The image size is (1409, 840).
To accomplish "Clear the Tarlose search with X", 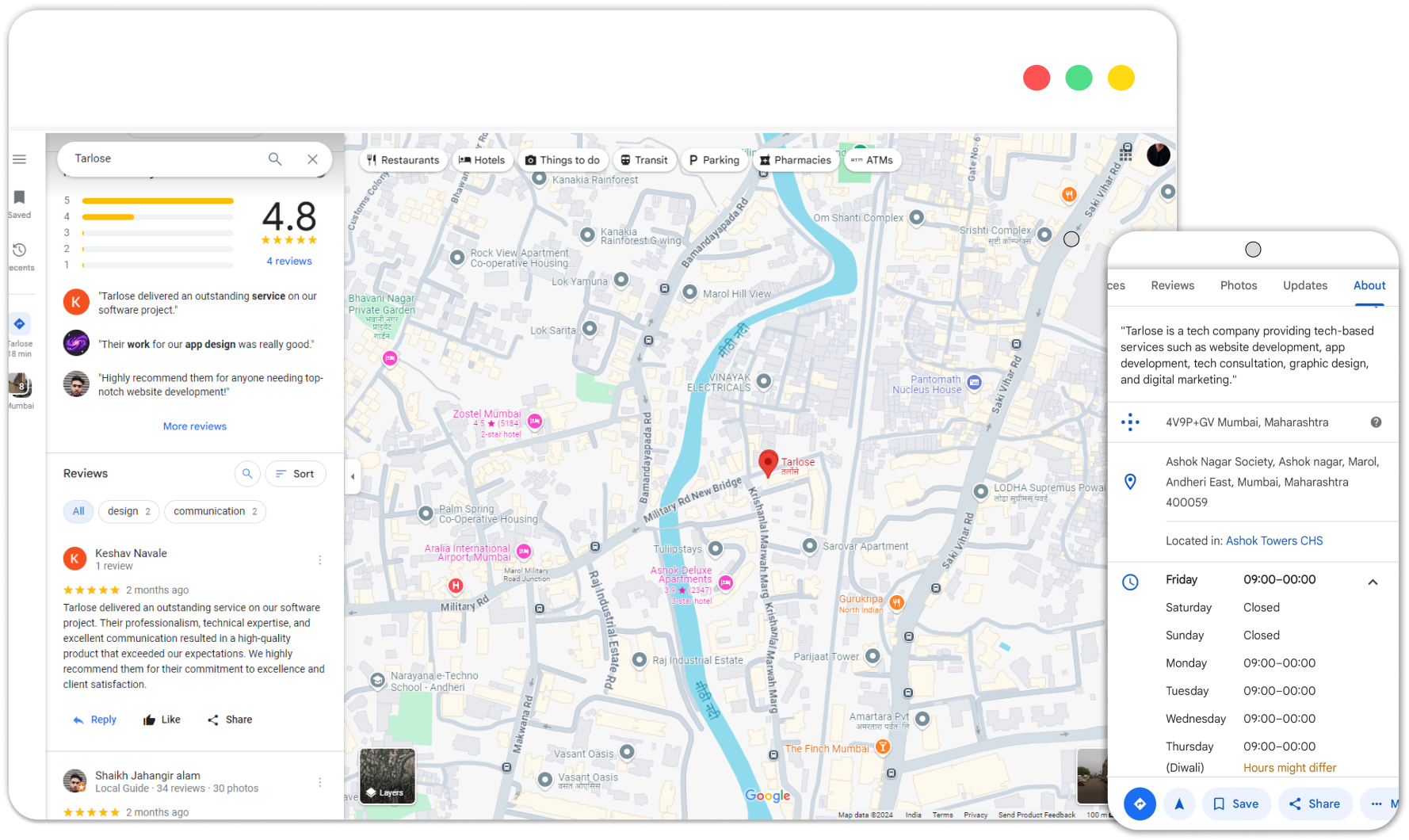I will 313,158.
